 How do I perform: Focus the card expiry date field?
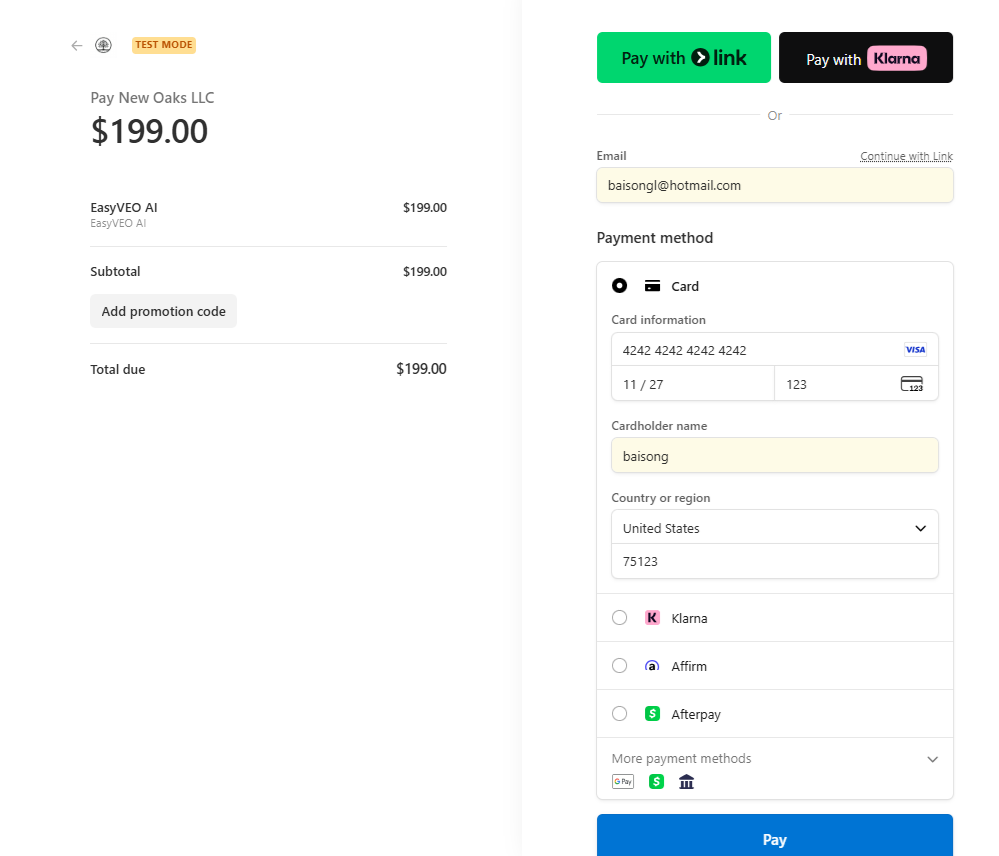click(693, 384)
